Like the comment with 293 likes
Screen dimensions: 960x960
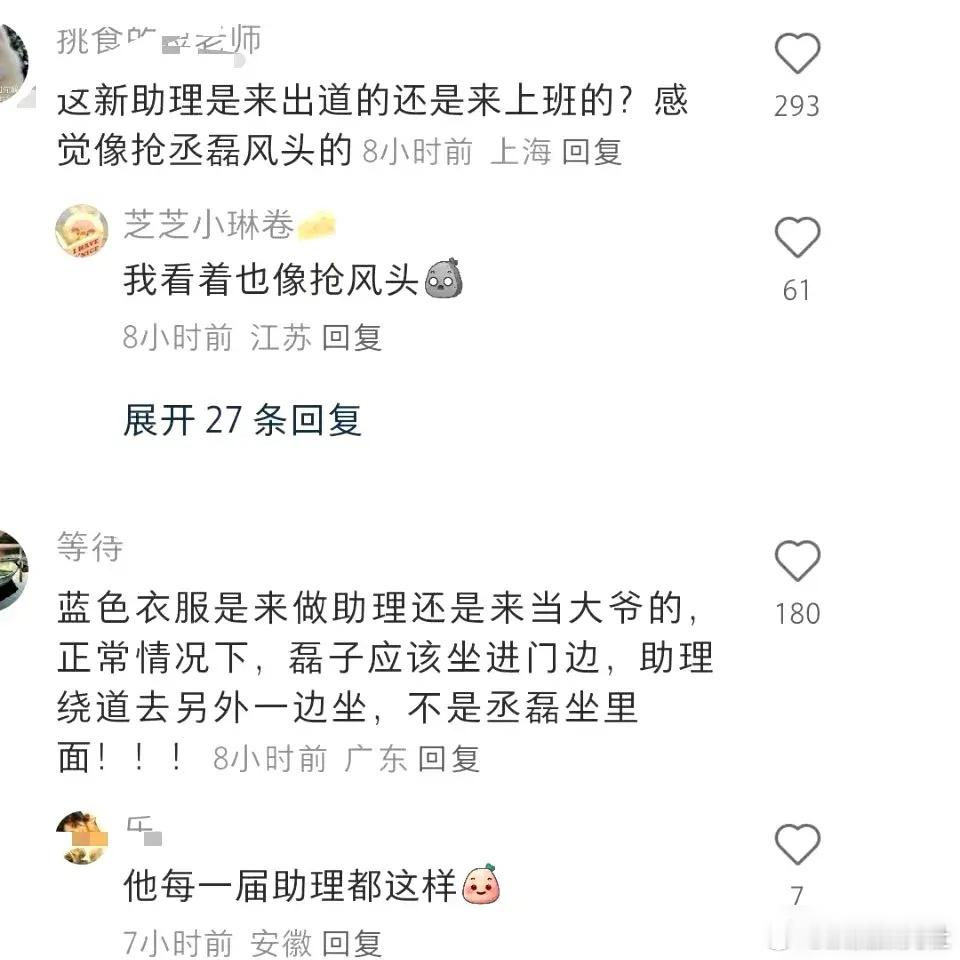point(797,53)
